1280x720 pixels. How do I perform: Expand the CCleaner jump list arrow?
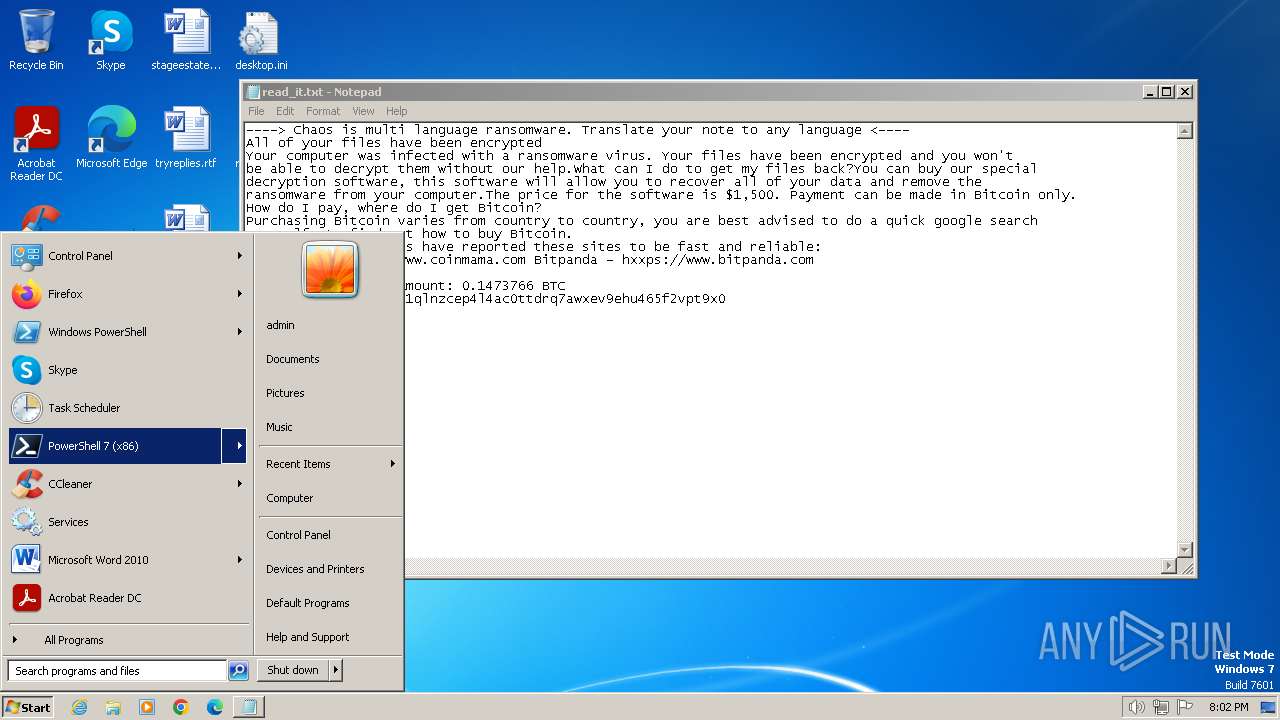pos(240,484)
